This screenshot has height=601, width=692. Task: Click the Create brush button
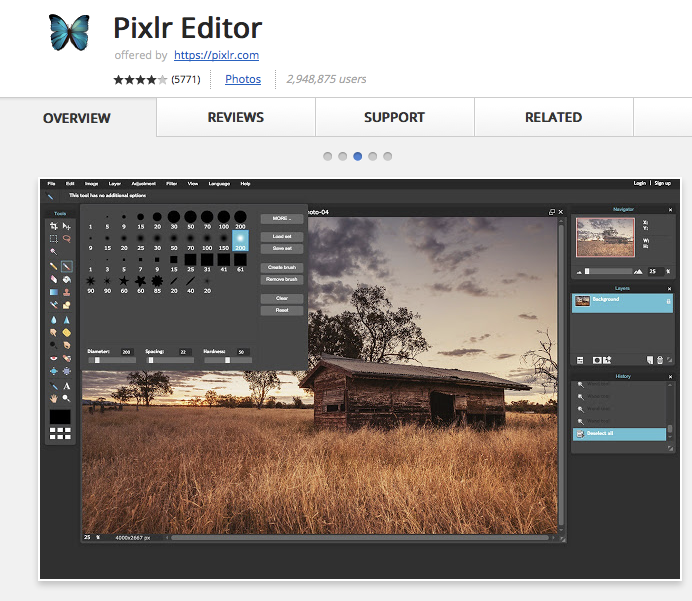coord(282,267)
